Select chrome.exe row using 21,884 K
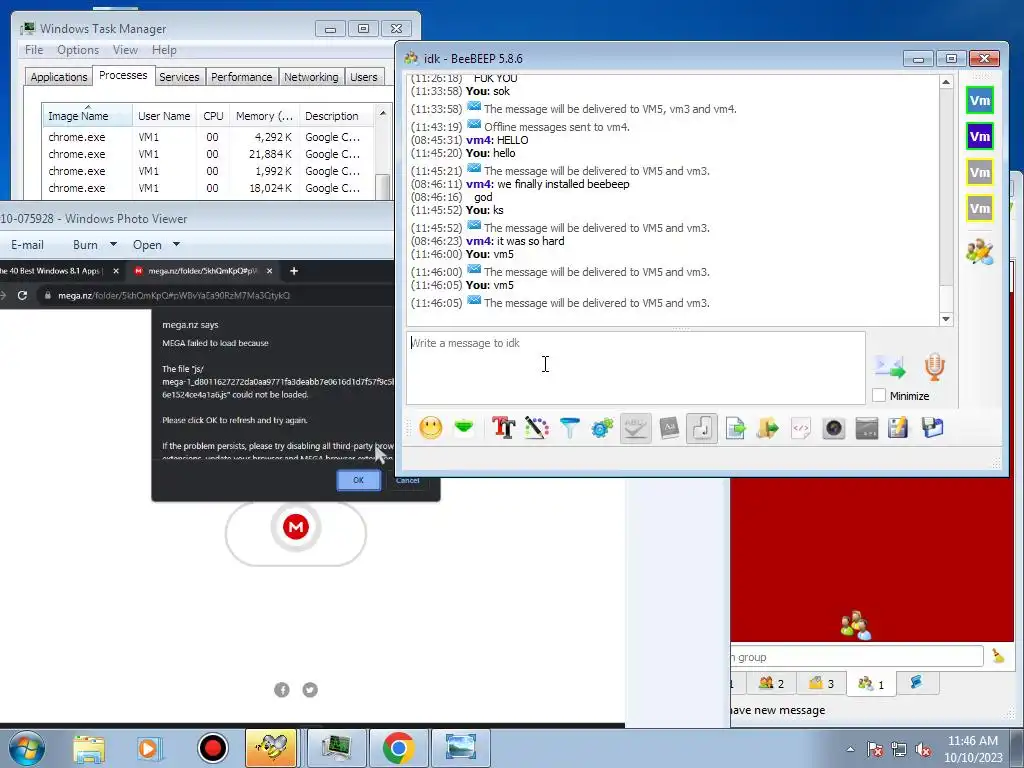 (208, 154)
